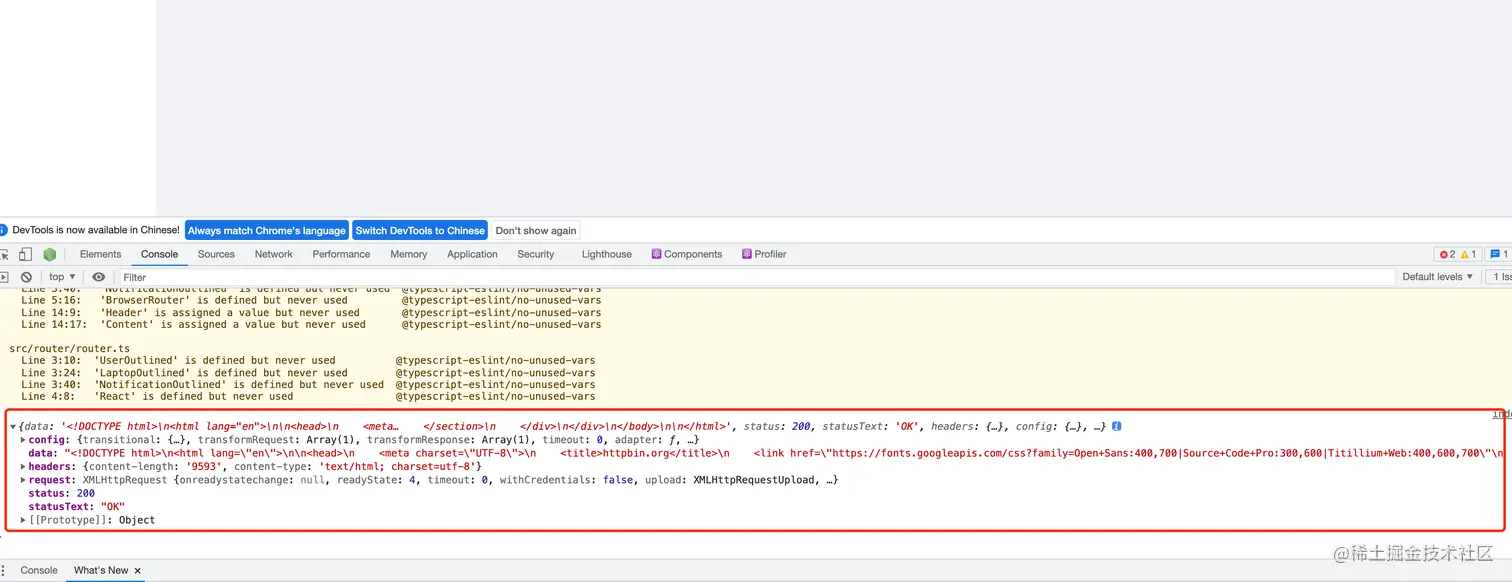1512x582 pixels.
Task: Open the errors and warnings counter
Action: 1457,254
